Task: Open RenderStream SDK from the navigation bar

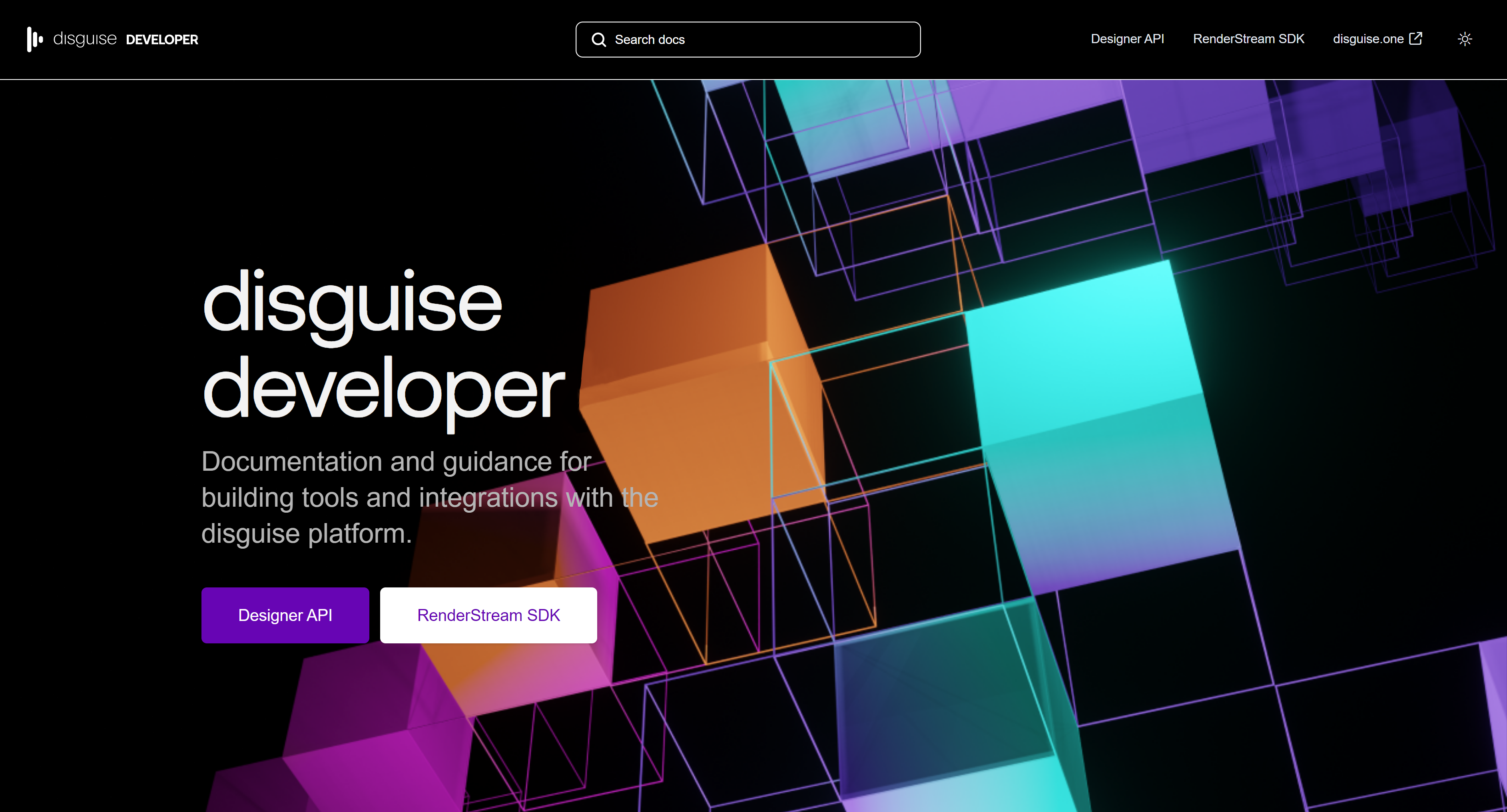Action: [1248, 39]
